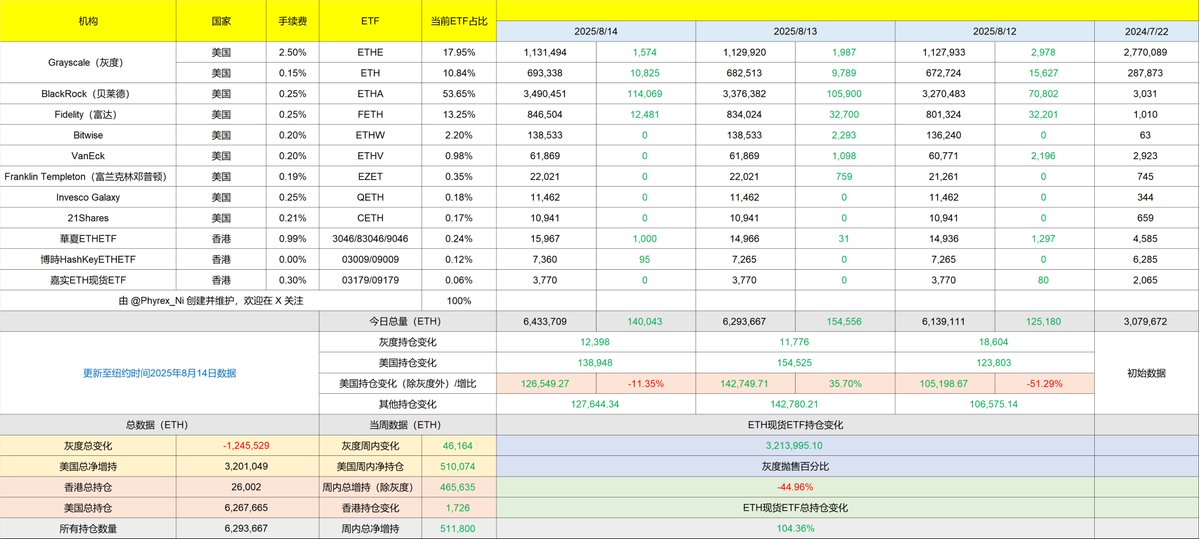Select the FETH ticker cell
The image size is (1199, 539).
(371, 115)
